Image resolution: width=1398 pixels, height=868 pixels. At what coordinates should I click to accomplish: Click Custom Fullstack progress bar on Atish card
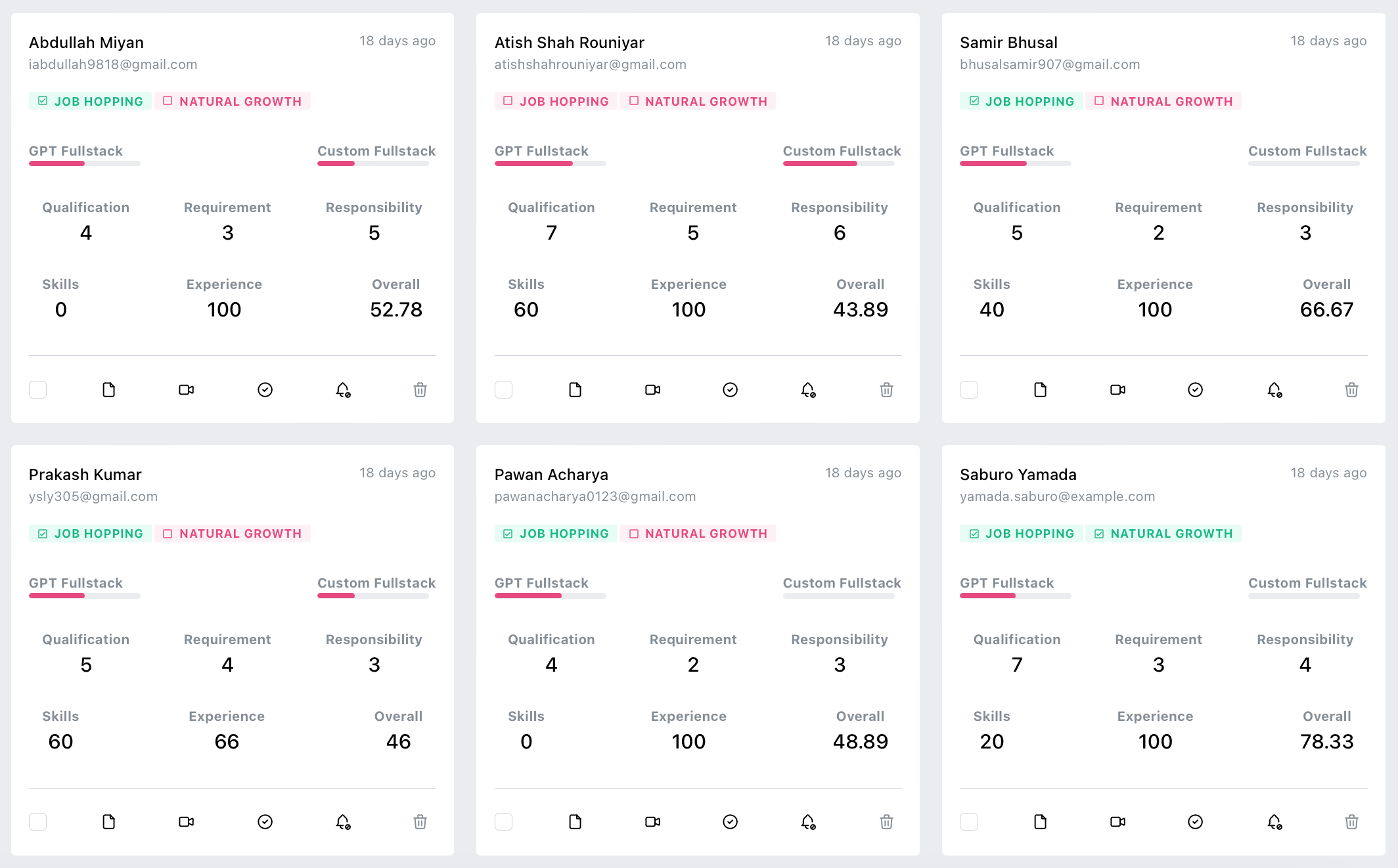pos(838,163)
